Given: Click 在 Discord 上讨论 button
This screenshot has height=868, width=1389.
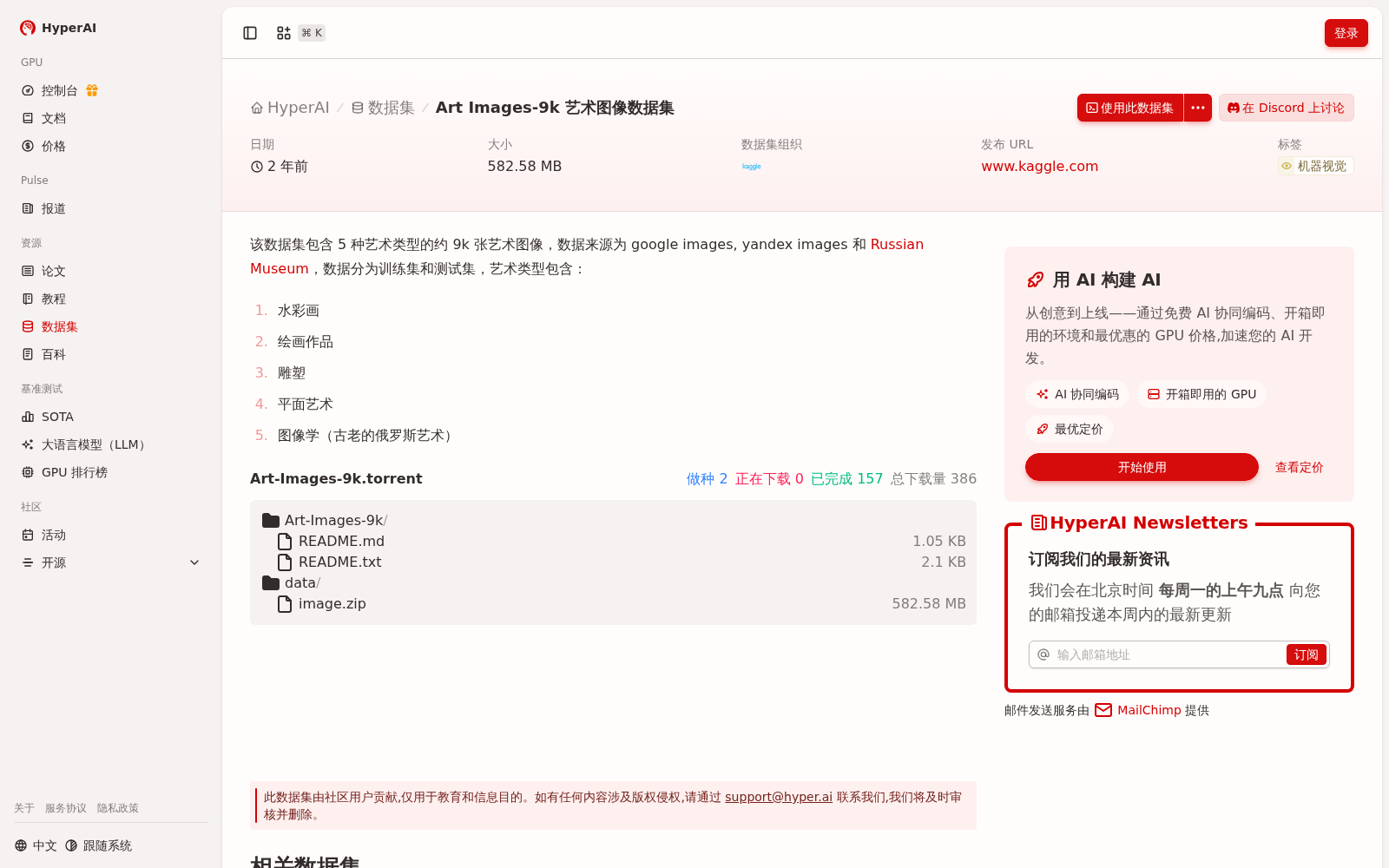Looking at the screenshot, I should (1286, 108).
